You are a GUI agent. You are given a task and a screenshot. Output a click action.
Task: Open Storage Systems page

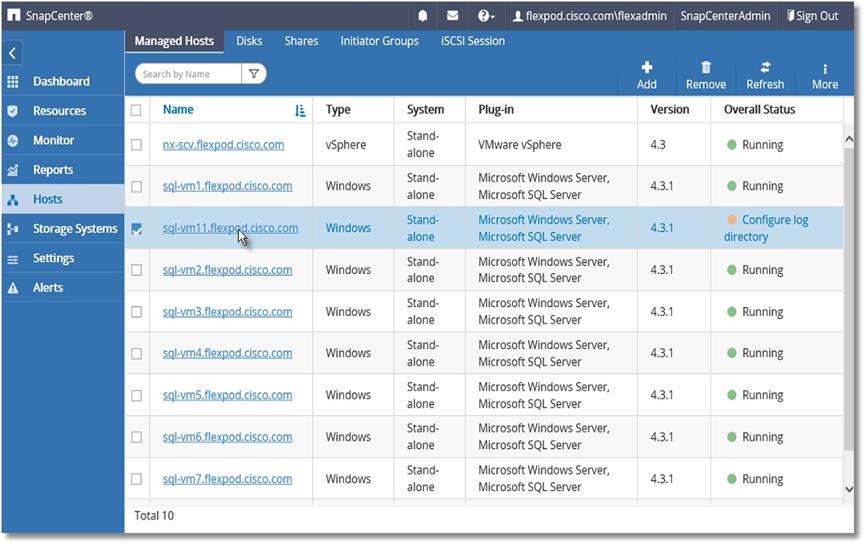[75, 229]
